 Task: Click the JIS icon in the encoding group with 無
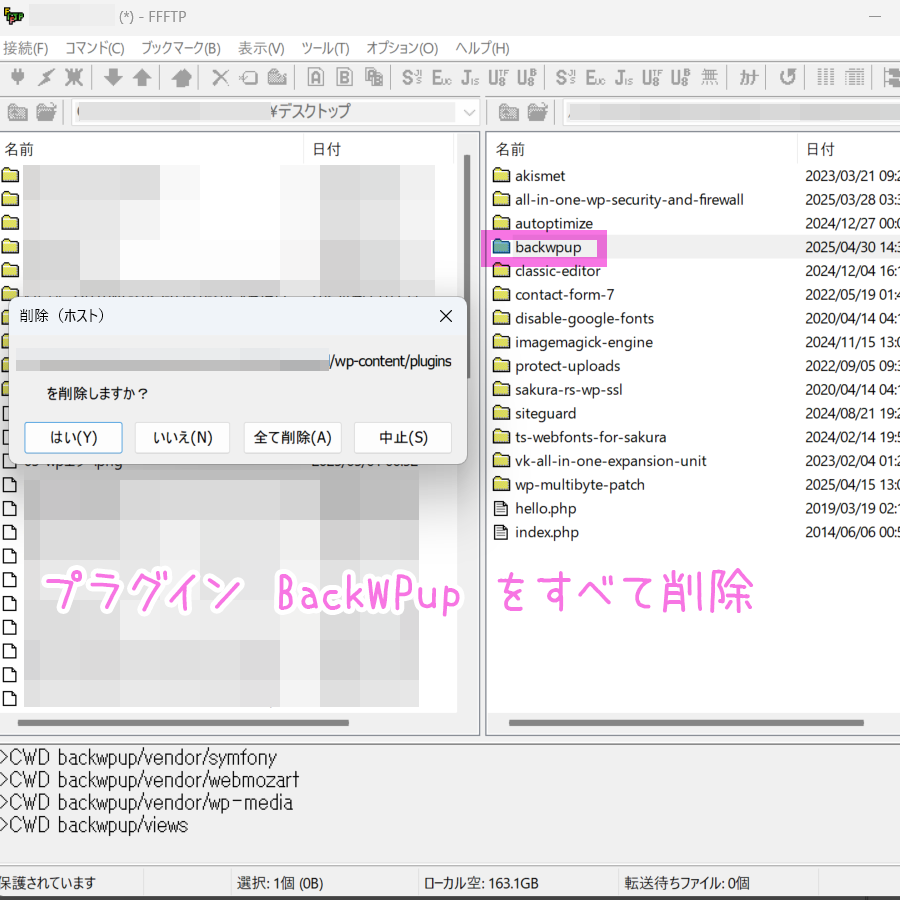tap(623, 77)
